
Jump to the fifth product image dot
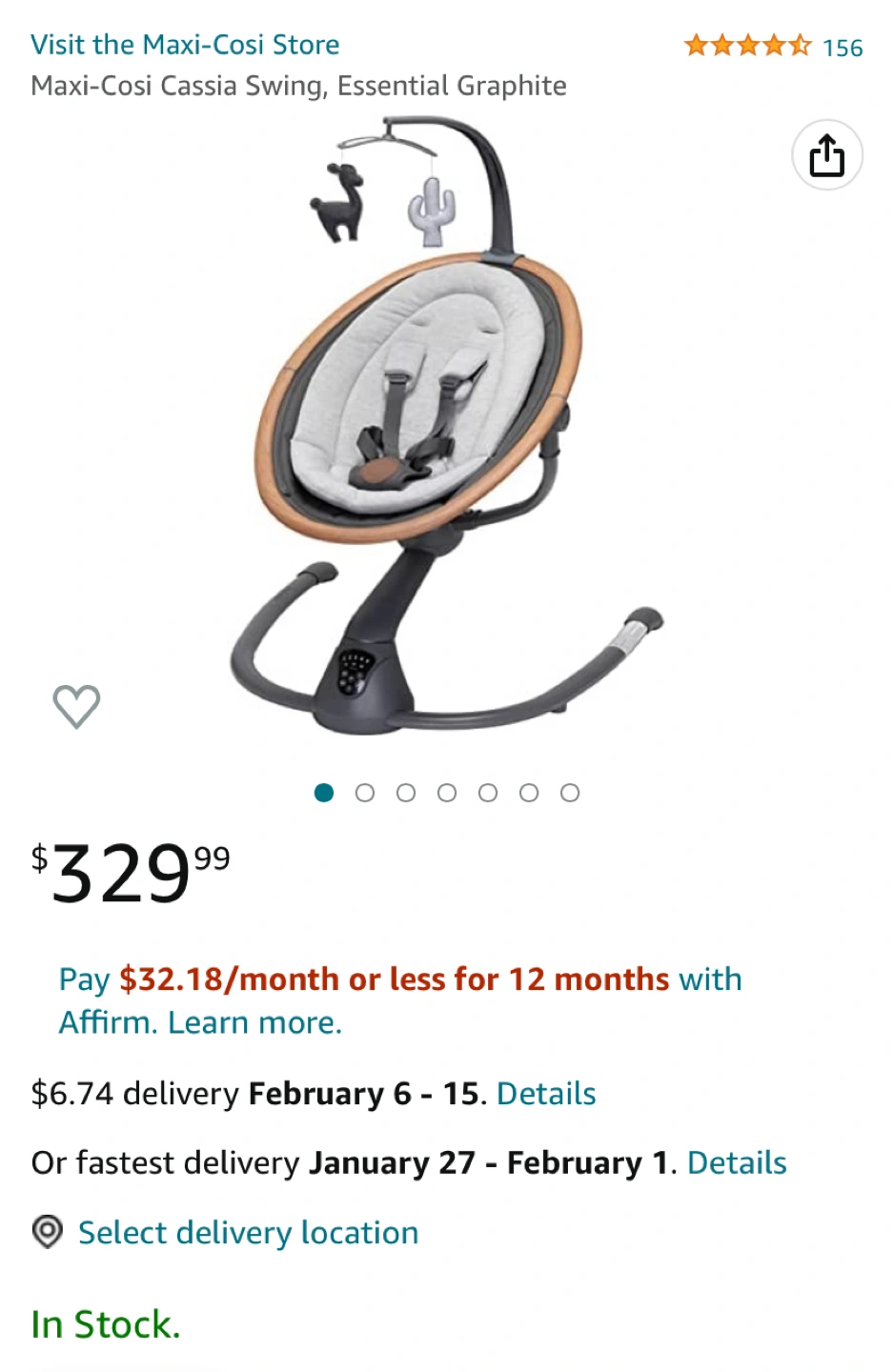[488, 793]
